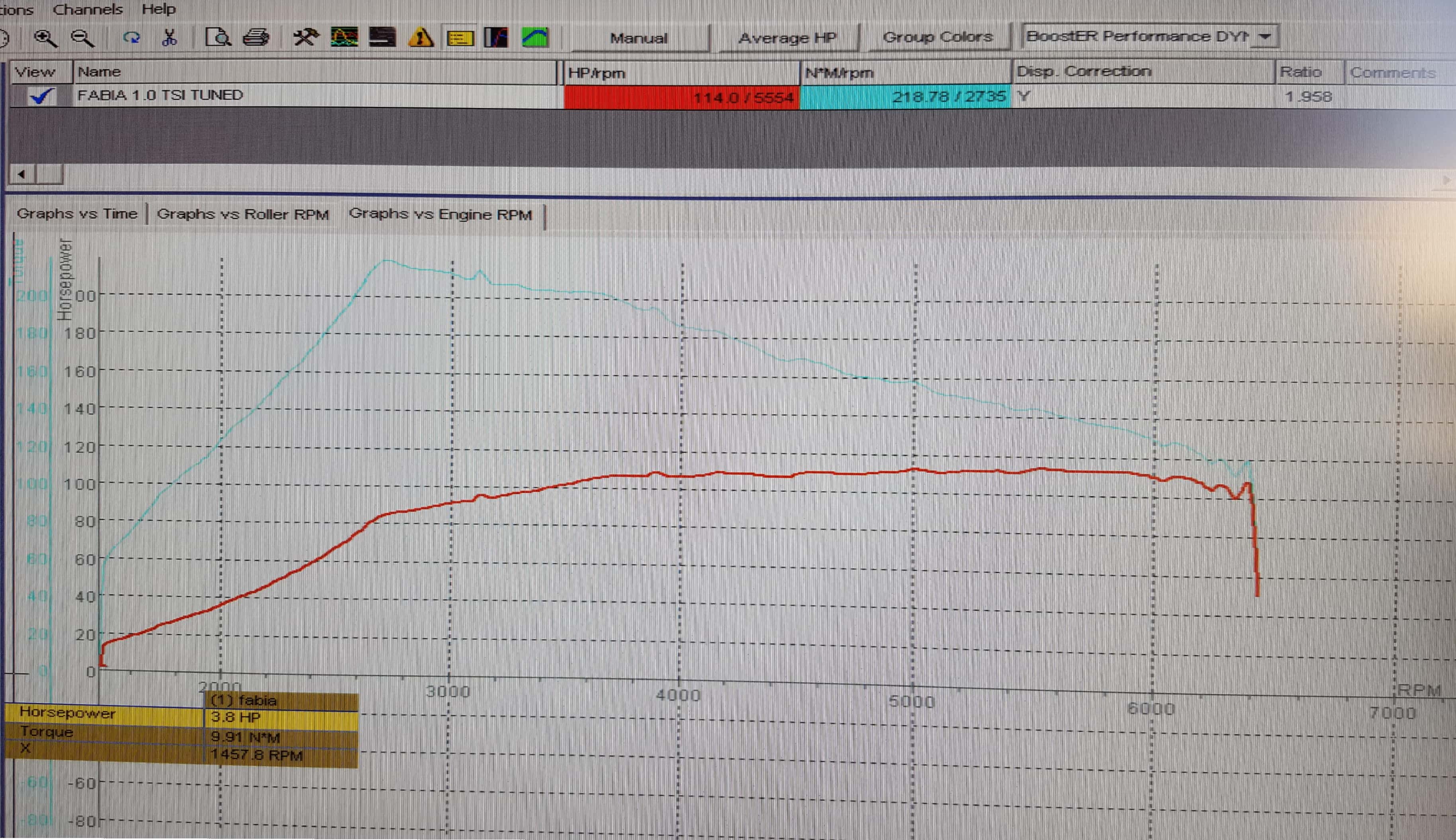Open the wrench and hammer settings icon
Image resolution: width=1456 pixels, height=840 pixels.
[305, 38]
